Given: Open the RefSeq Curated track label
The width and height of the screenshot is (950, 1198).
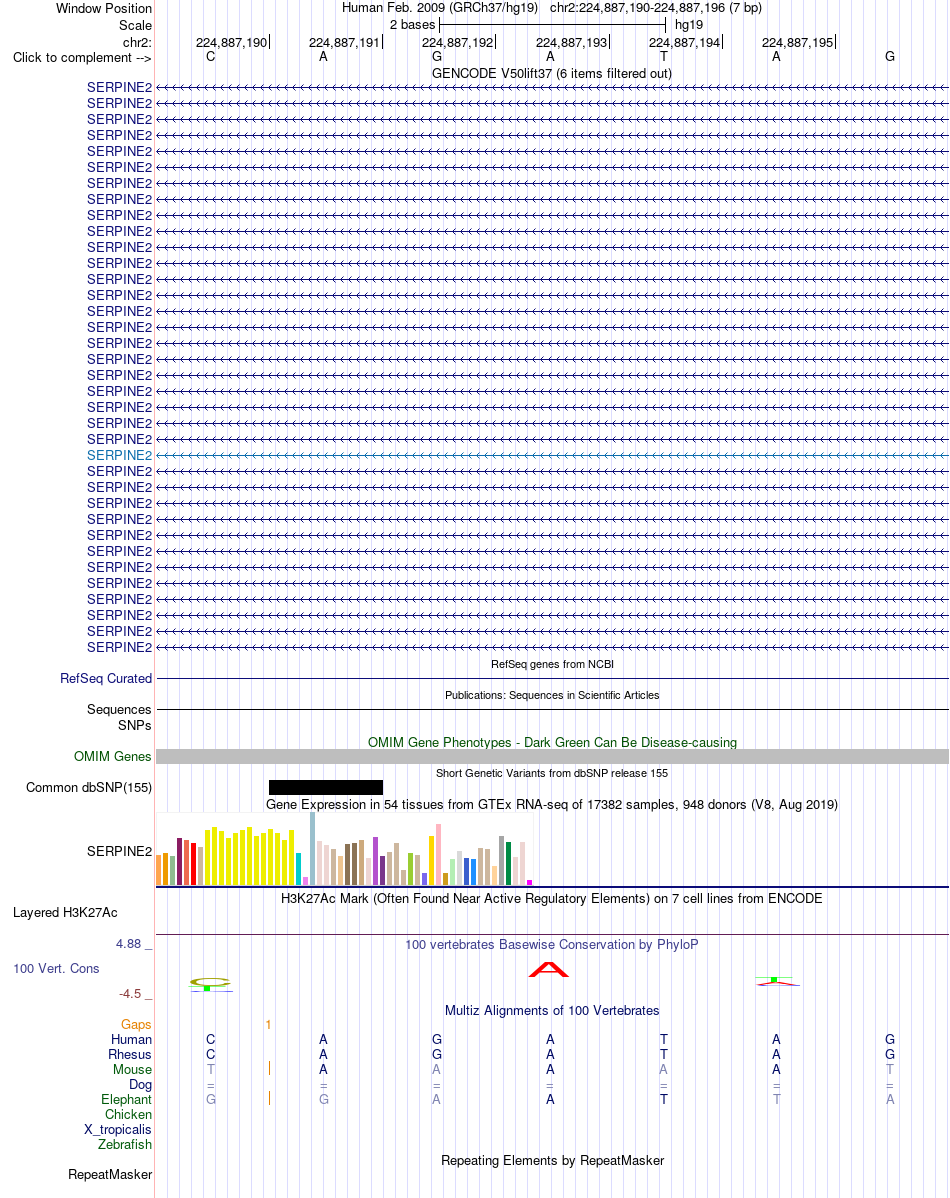Looking at the screenshot, I should click(x=106, y=678).
